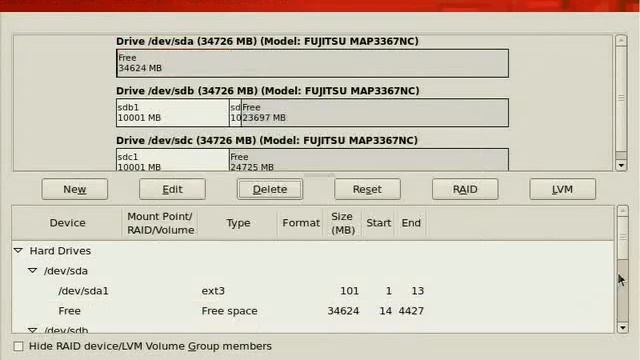Click the 'Free space' type cell
Screen dimensions: 640x360
tap(229, 311)
